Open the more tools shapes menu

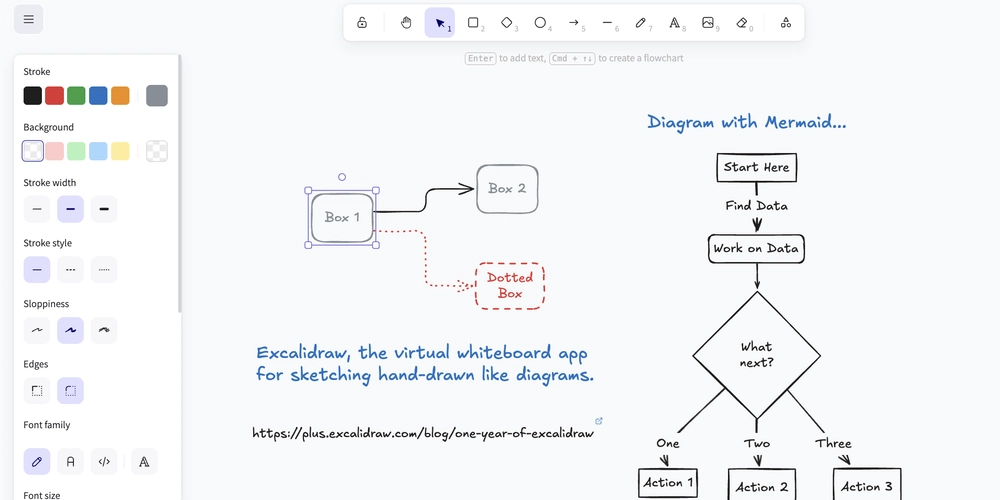point(785,22)
